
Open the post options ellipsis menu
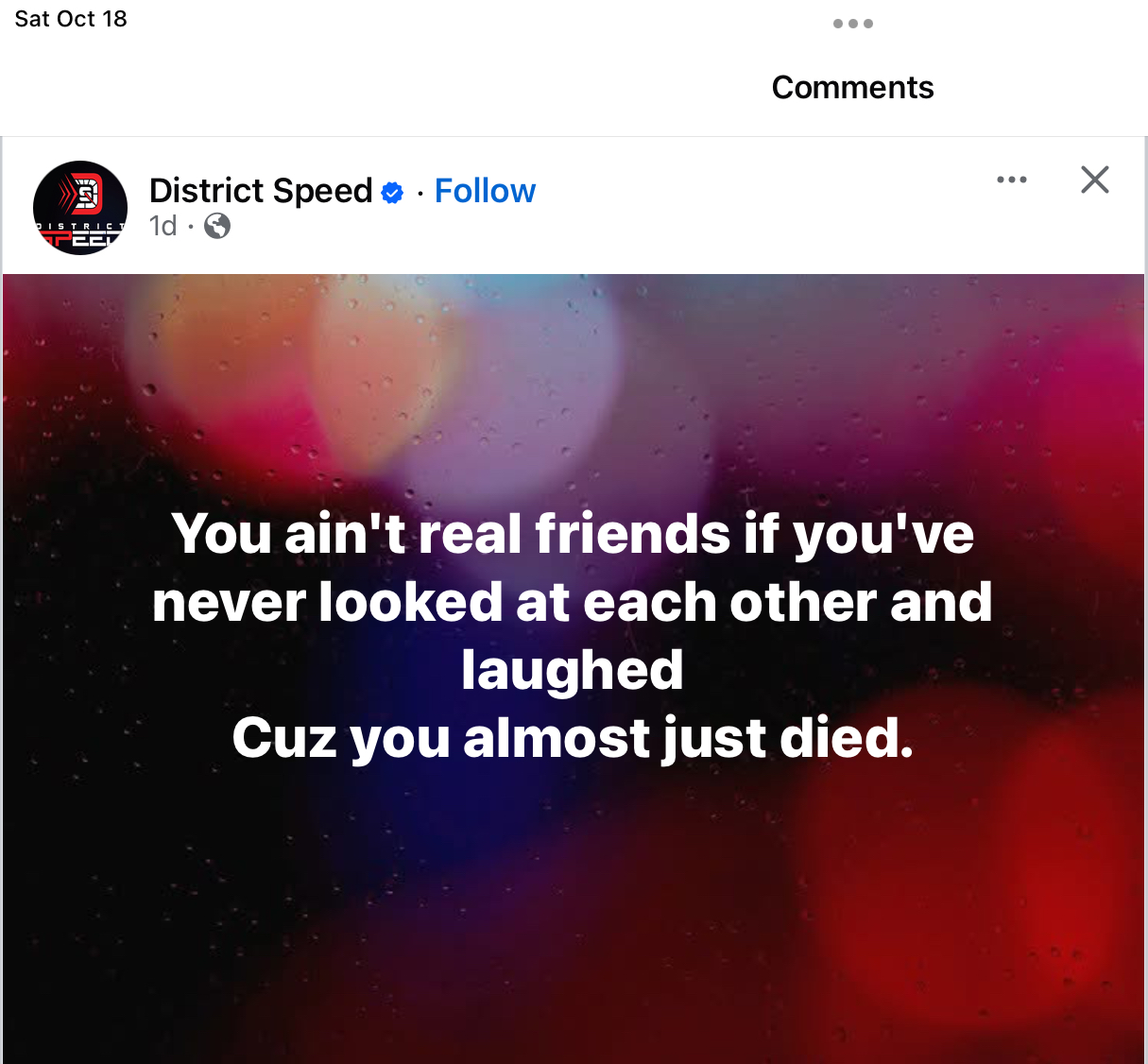pyautogui.click(x=1011, y=180)
